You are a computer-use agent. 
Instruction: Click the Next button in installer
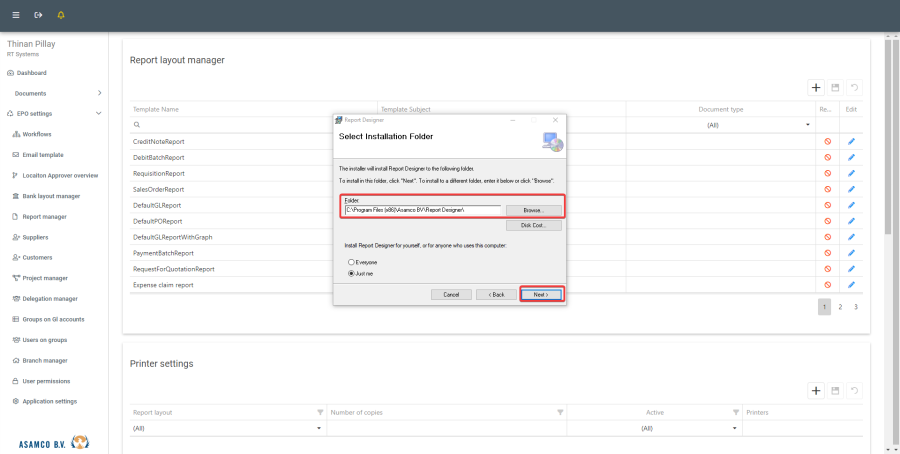tap(541, 295)
